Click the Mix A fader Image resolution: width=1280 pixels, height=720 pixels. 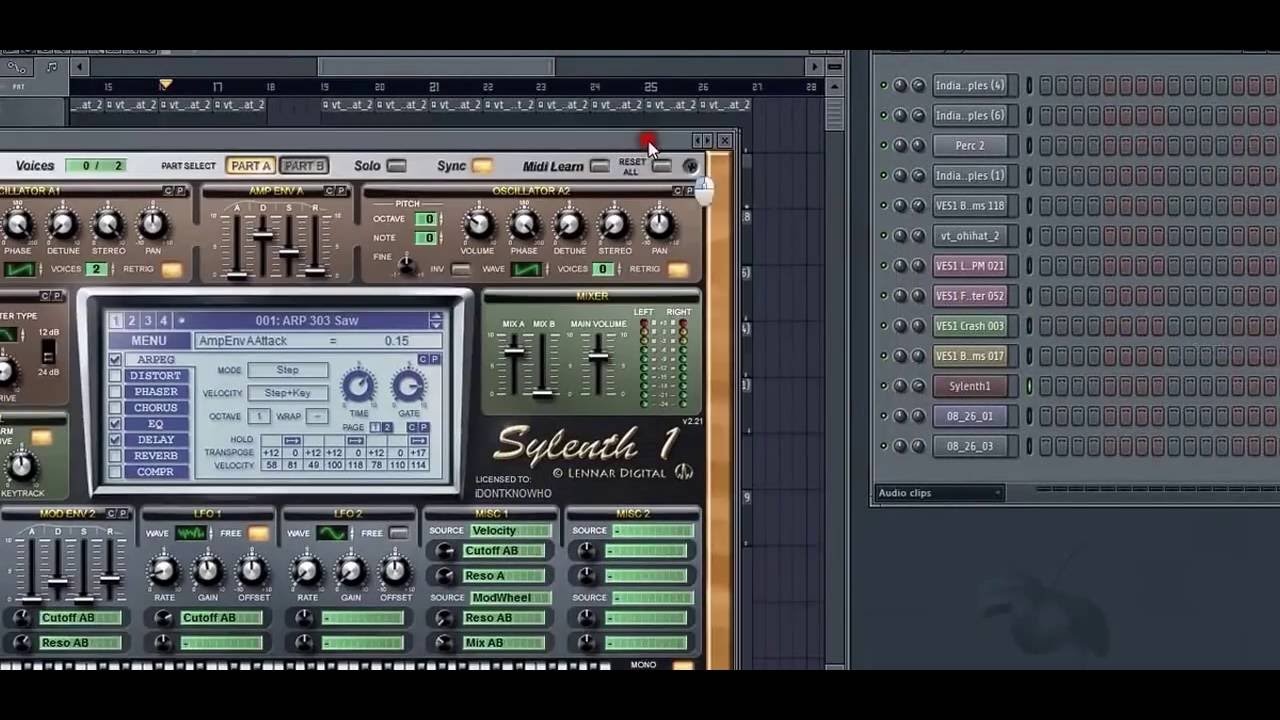514,350
